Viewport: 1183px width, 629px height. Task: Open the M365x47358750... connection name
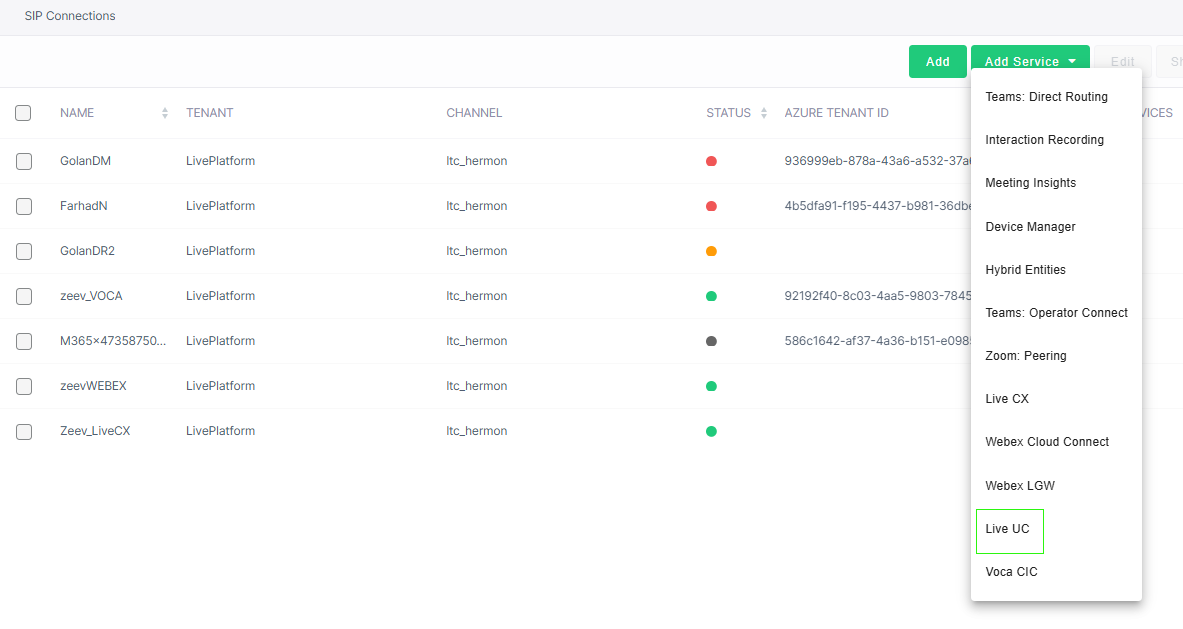pyautogui.click(x=113, y=341)
